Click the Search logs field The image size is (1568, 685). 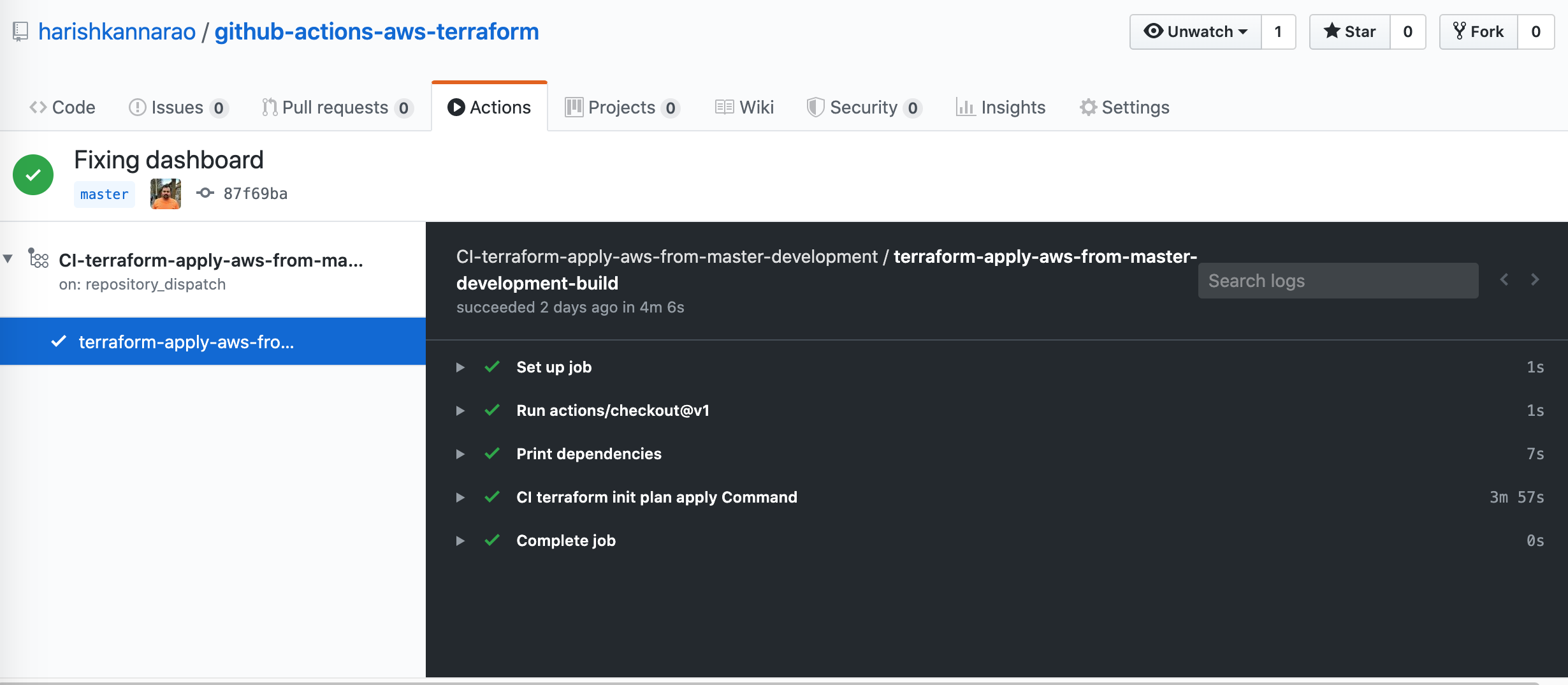(1338, 281)
